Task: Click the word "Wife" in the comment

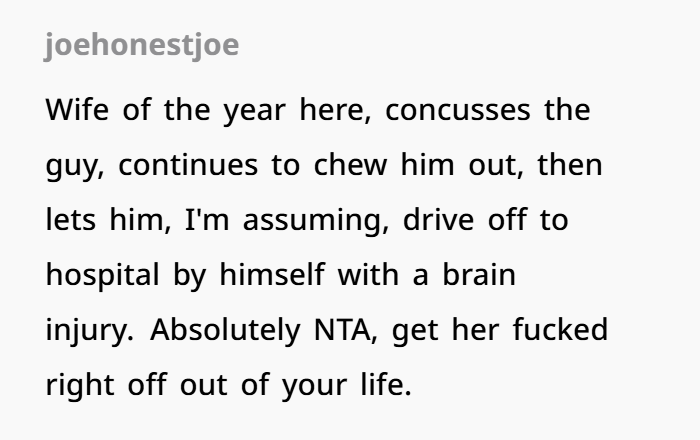Action: tap(77, 110)
